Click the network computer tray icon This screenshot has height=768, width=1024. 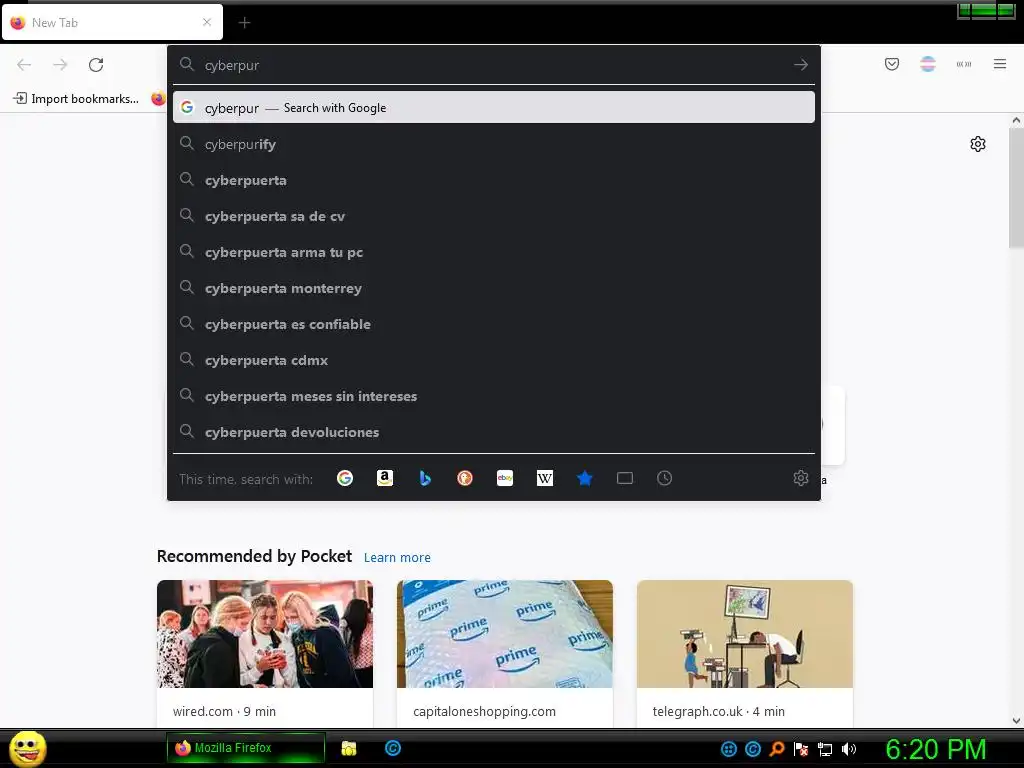click(825, 749)
